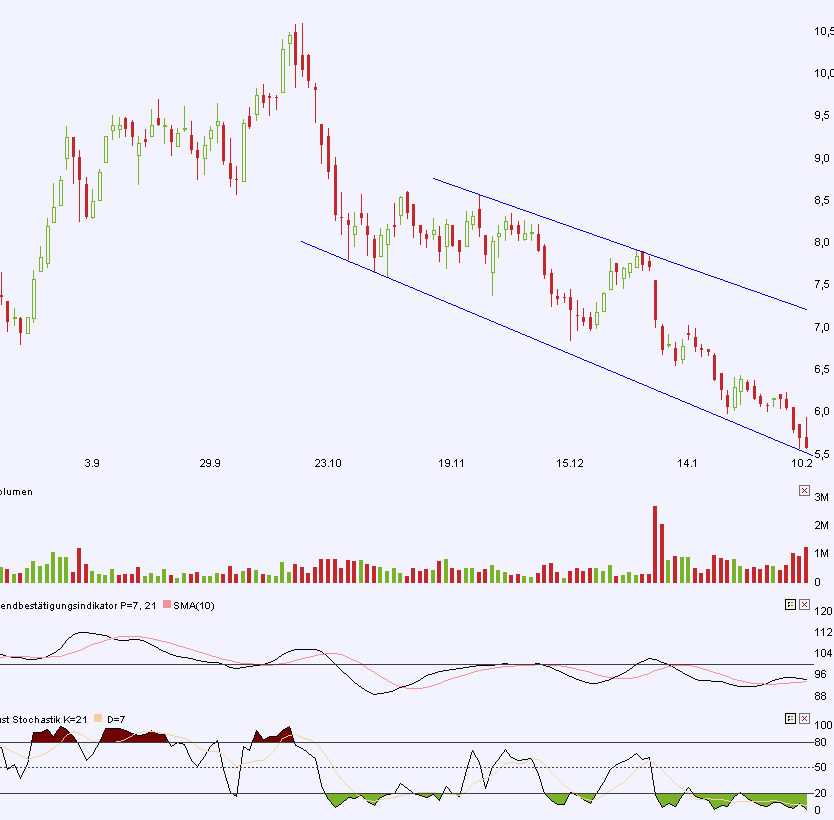
Task: Click the 80 stochastic axis label
Action: [x=821, y=742]
